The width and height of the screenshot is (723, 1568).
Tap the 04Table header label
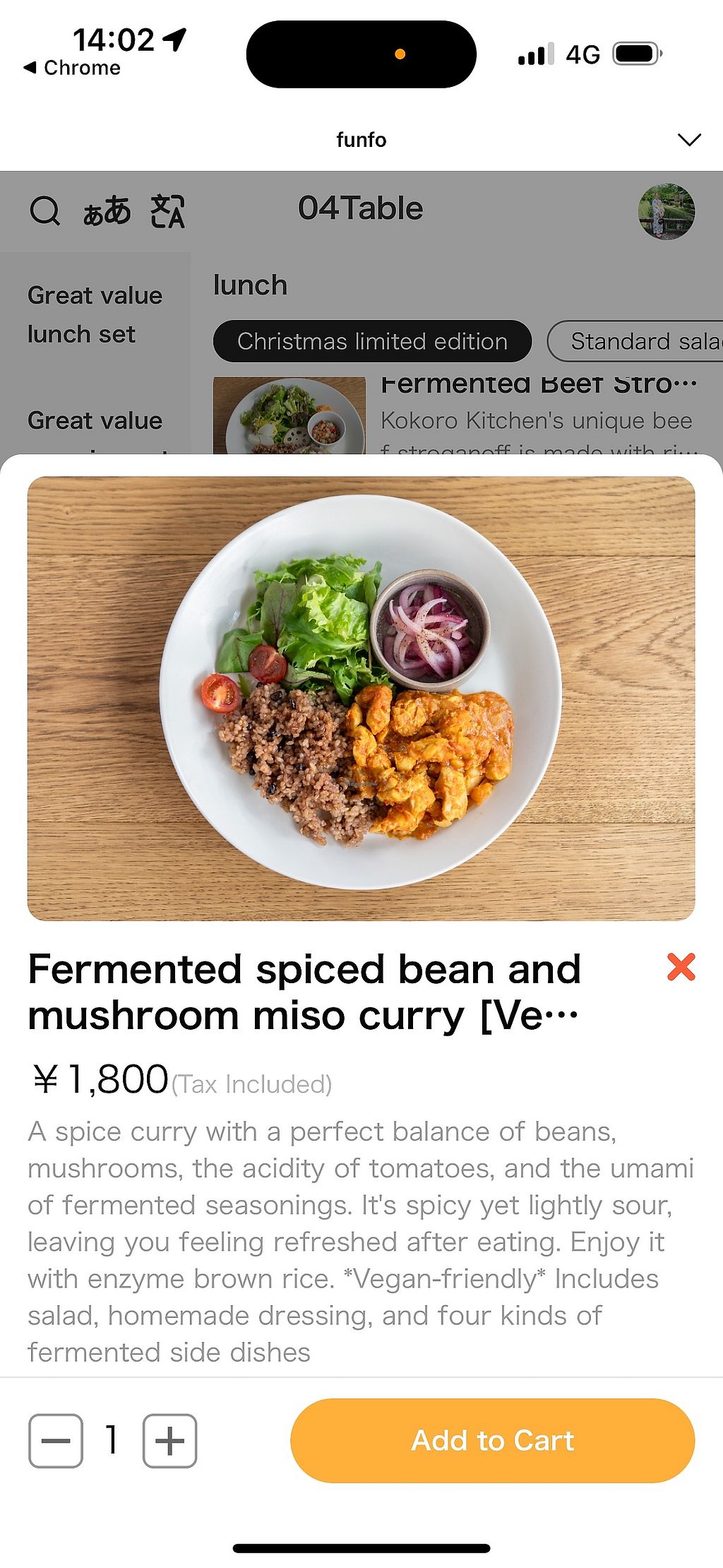click(x=360, y=208)
